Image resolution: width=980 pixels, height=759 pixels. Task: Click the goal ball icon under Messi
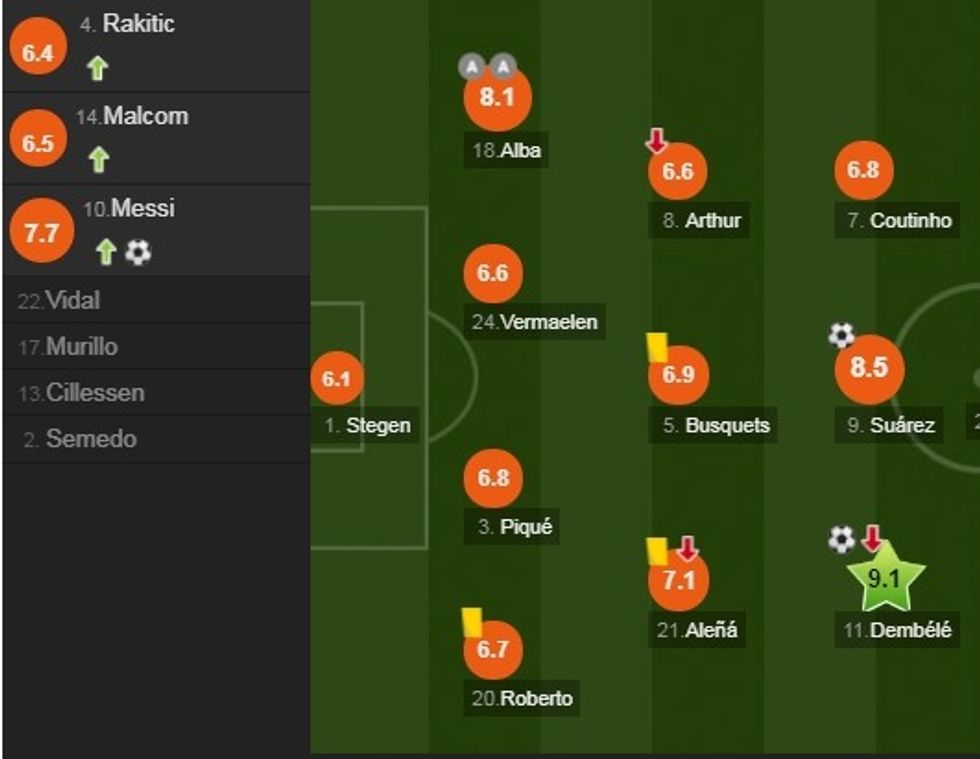pyautogui.click(x=138, y=252)
